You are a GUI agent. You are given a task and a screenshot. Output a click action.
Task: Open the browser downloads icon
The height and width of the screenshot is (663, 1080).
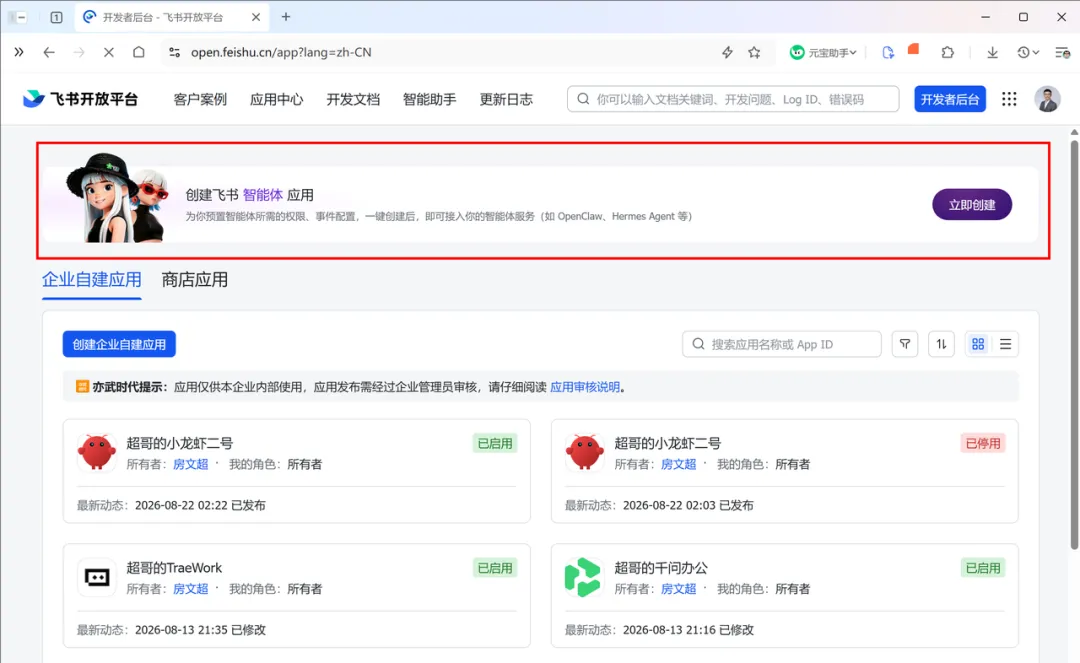tap(993, 52)
